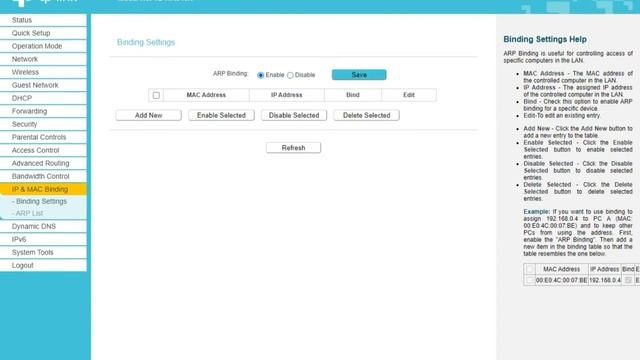
Task: Click the MAC Address column header
Action: click(x=206, y=95)
